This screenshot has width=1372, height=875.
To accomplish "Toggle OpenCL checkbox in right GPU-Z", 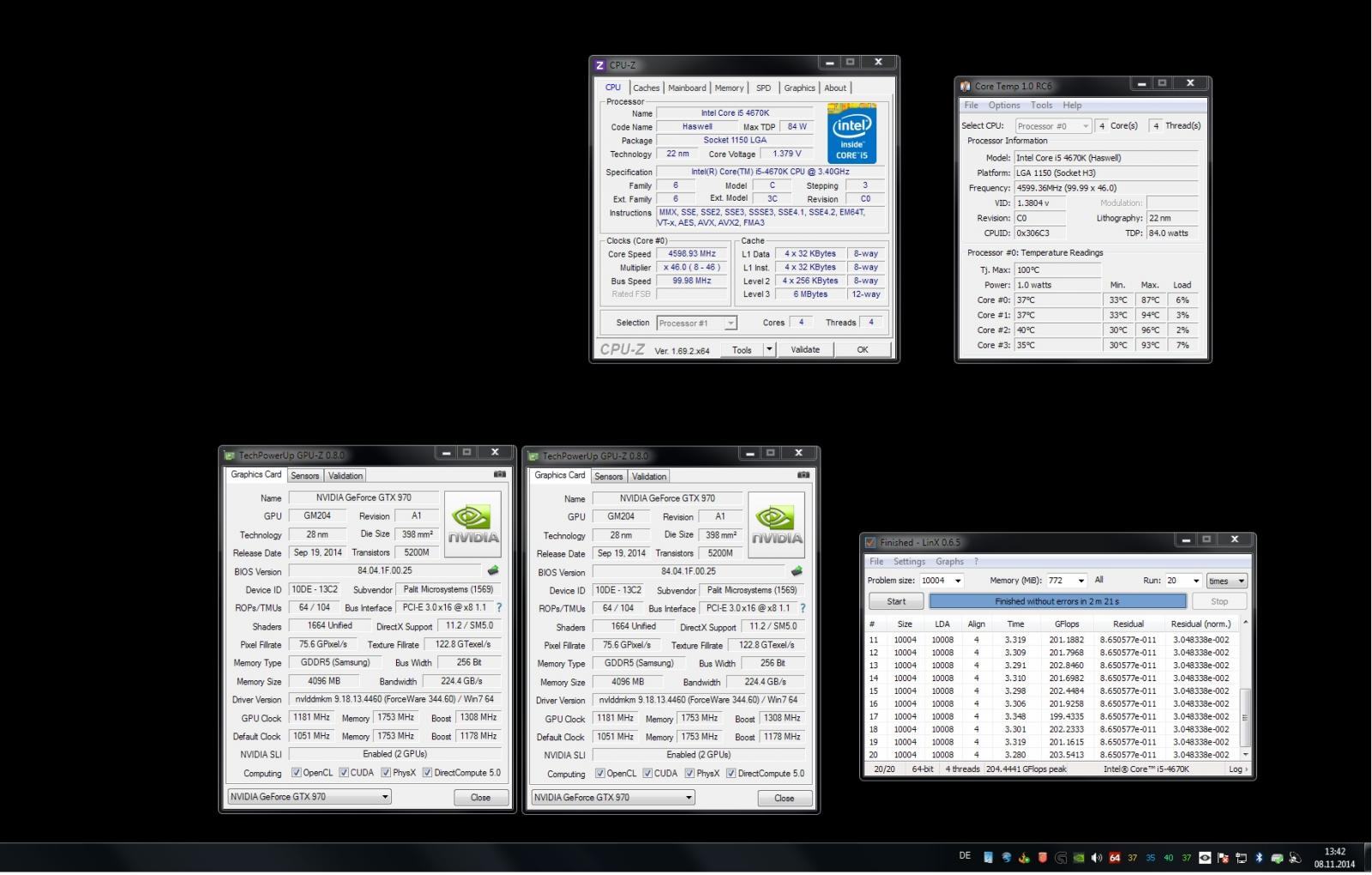I will point(599,774).
